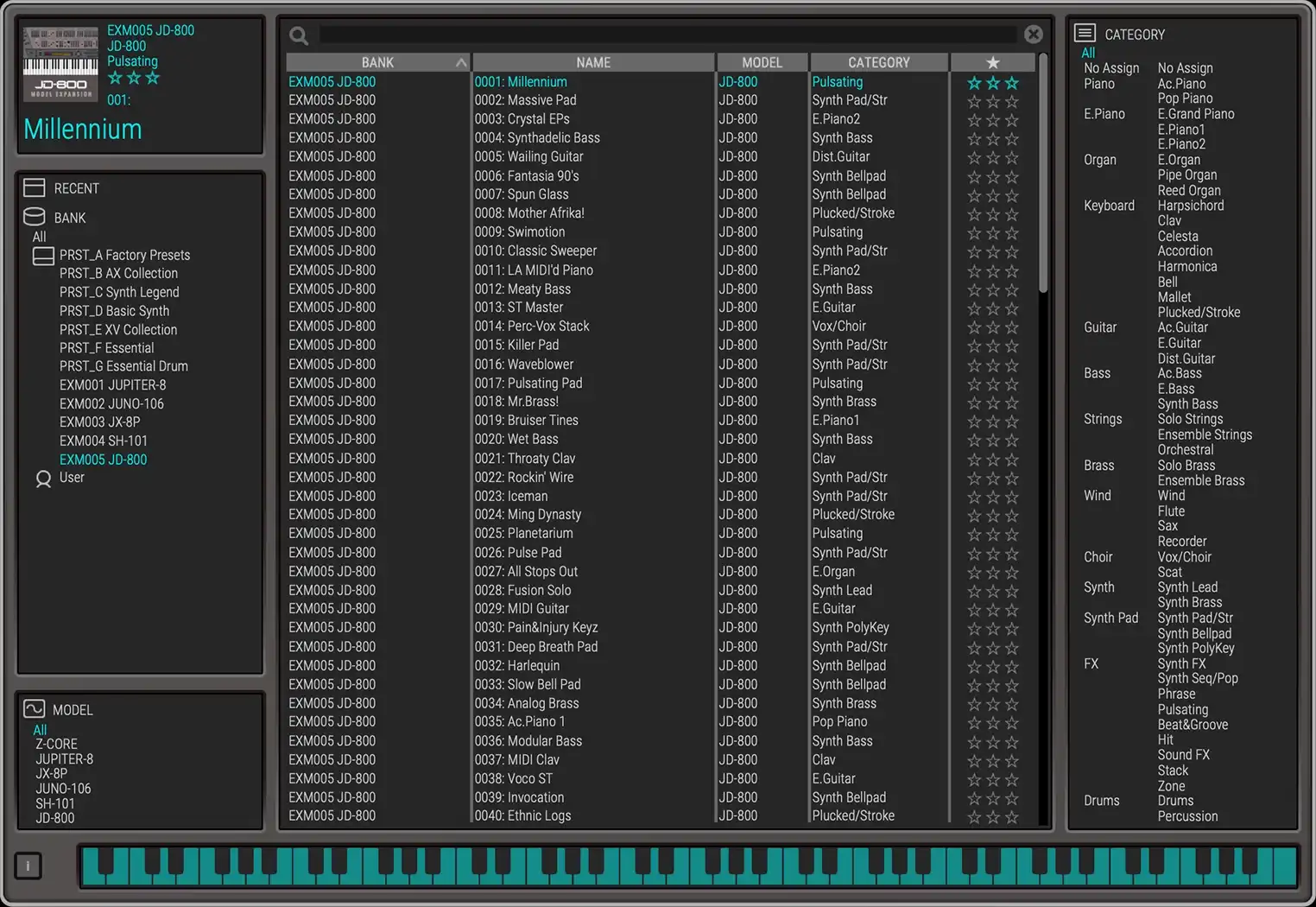Select the User bank icon
Image resolution: width=1316 pixels, height=907 pixels.
click(x=43, y=479)
